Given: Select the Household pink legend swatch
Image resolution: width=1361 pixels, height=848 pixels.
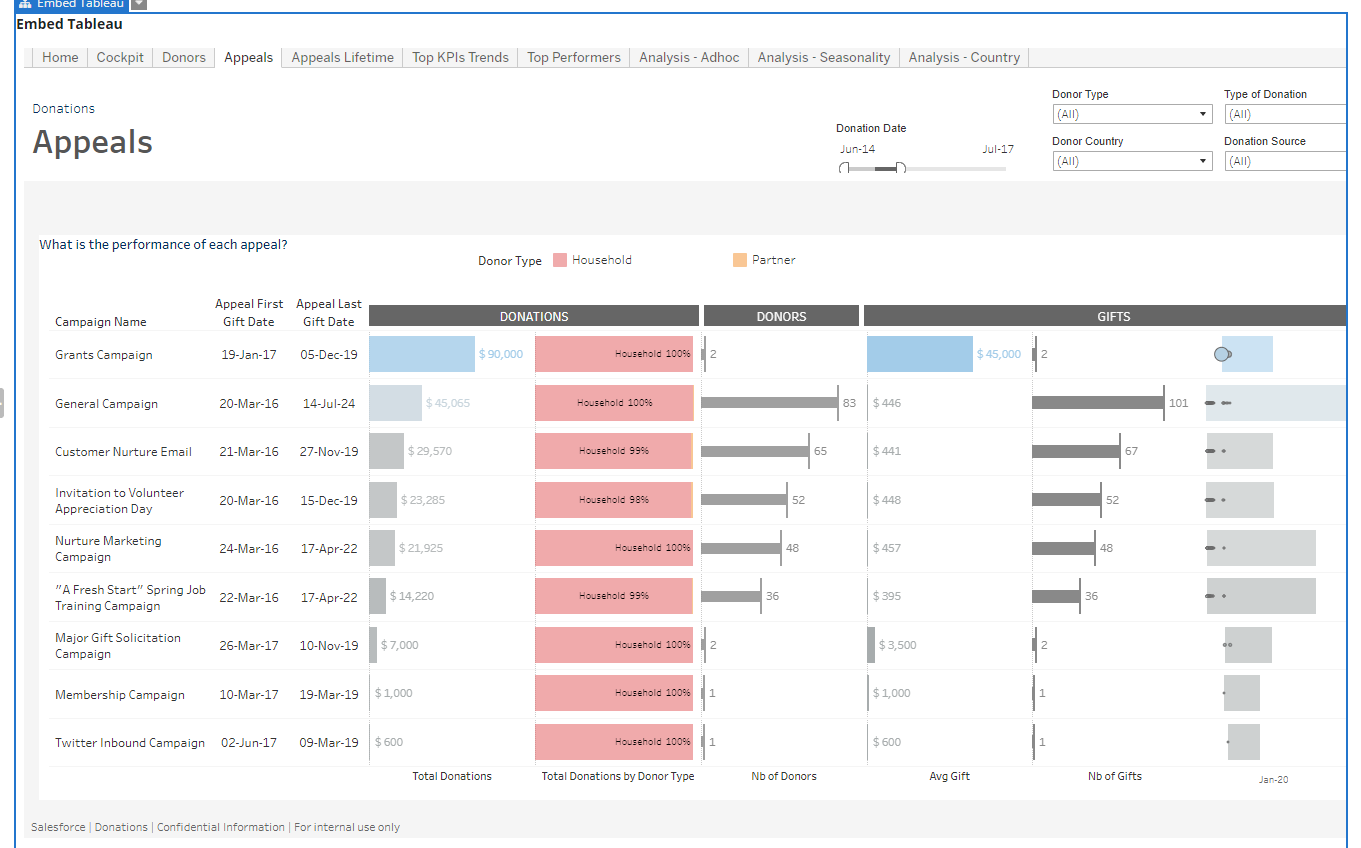Looking at the screenshot, I should [x=560, y=260].
